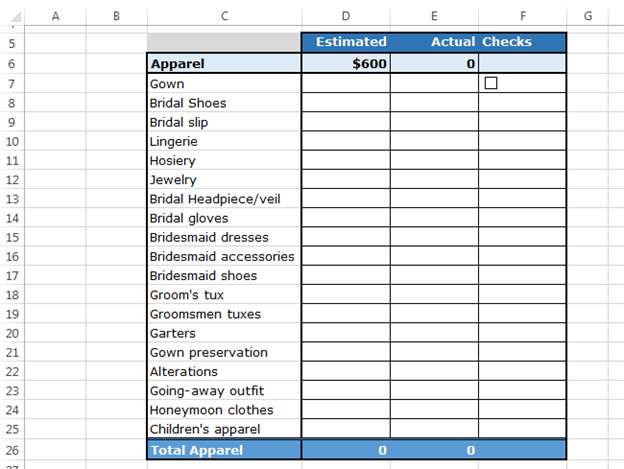Select the Bridesmaid shoes cell

coord(224,275)
